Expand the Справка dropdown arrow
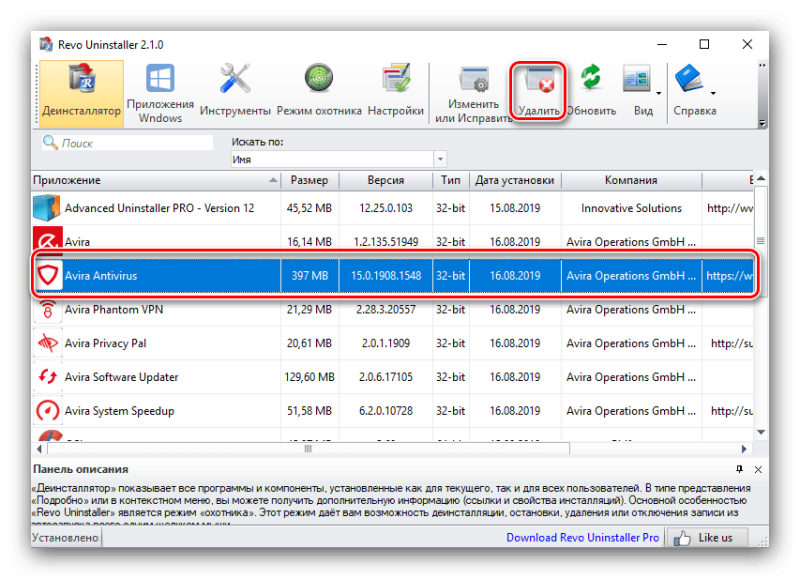Image resolution: width=800 pixels, height=579 pixels. [713, 93]
